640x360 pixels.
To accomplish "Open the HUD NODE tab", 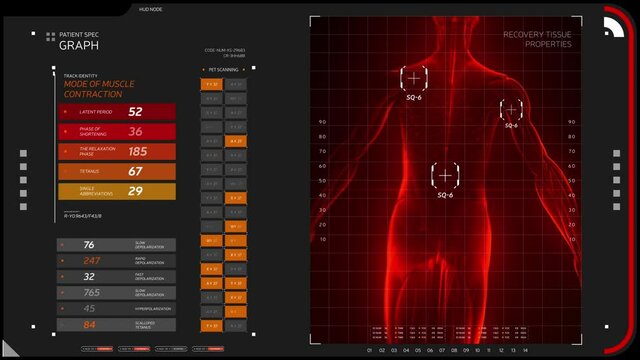I will pos(150,9).
